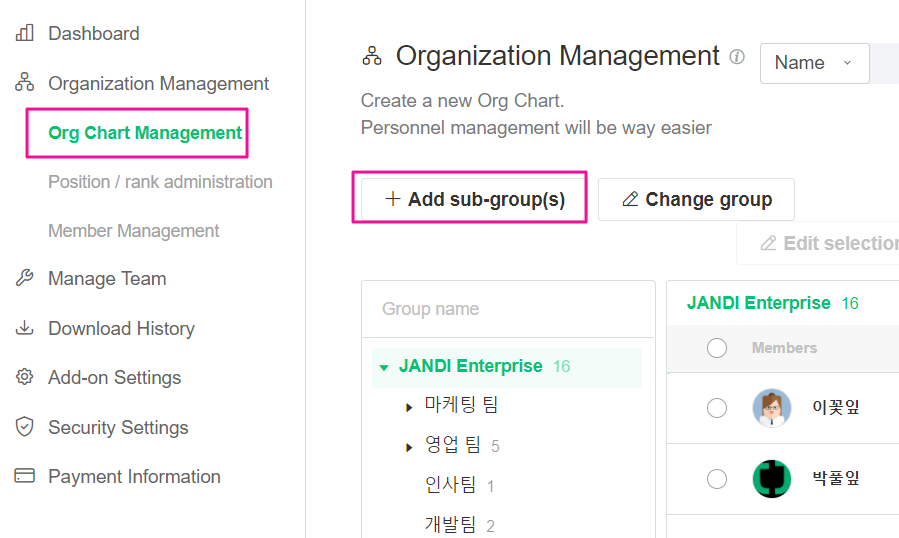The height and width of the screenshot is (538, 899).
Task: Click the Add-on Settings gear icon
Action: coord(25,377)
